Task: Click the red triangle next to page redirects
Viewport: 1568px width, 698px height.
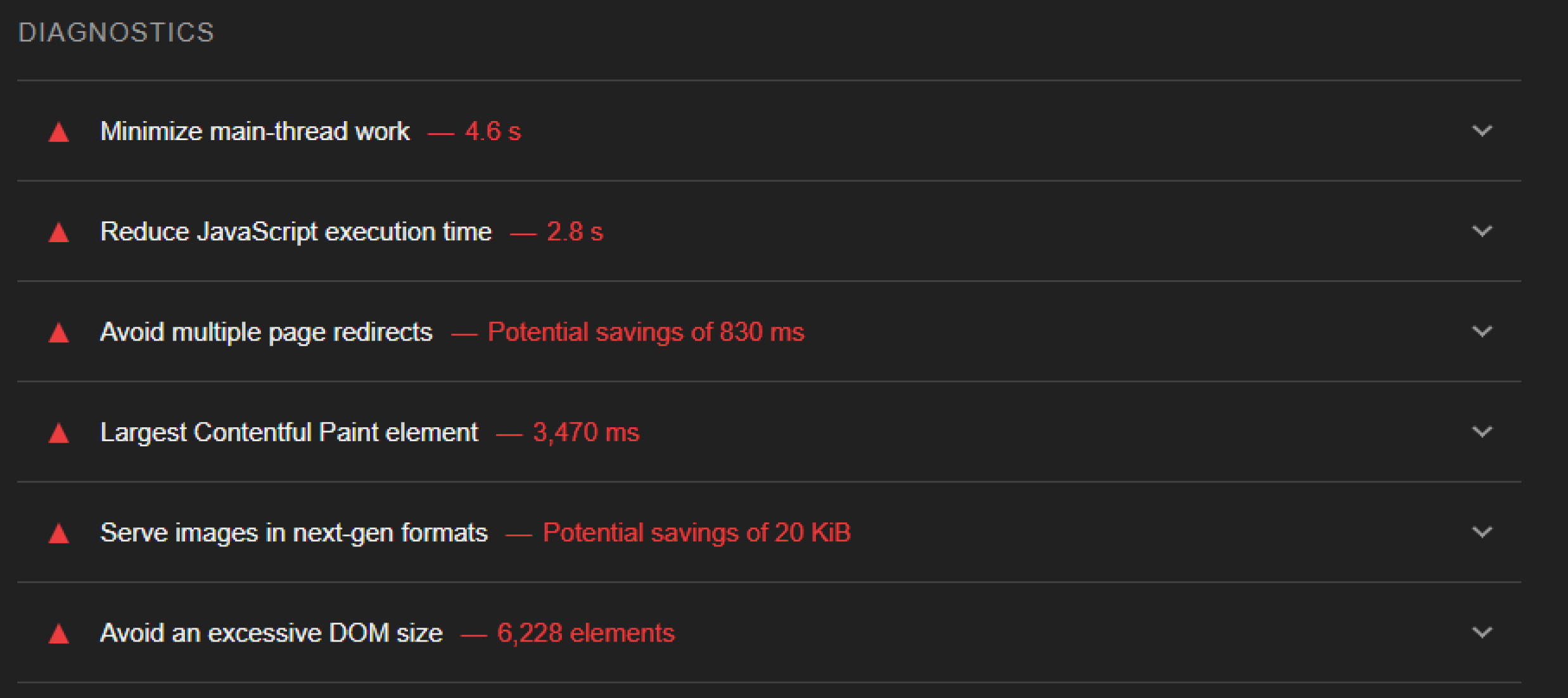Action: (59, 332)
